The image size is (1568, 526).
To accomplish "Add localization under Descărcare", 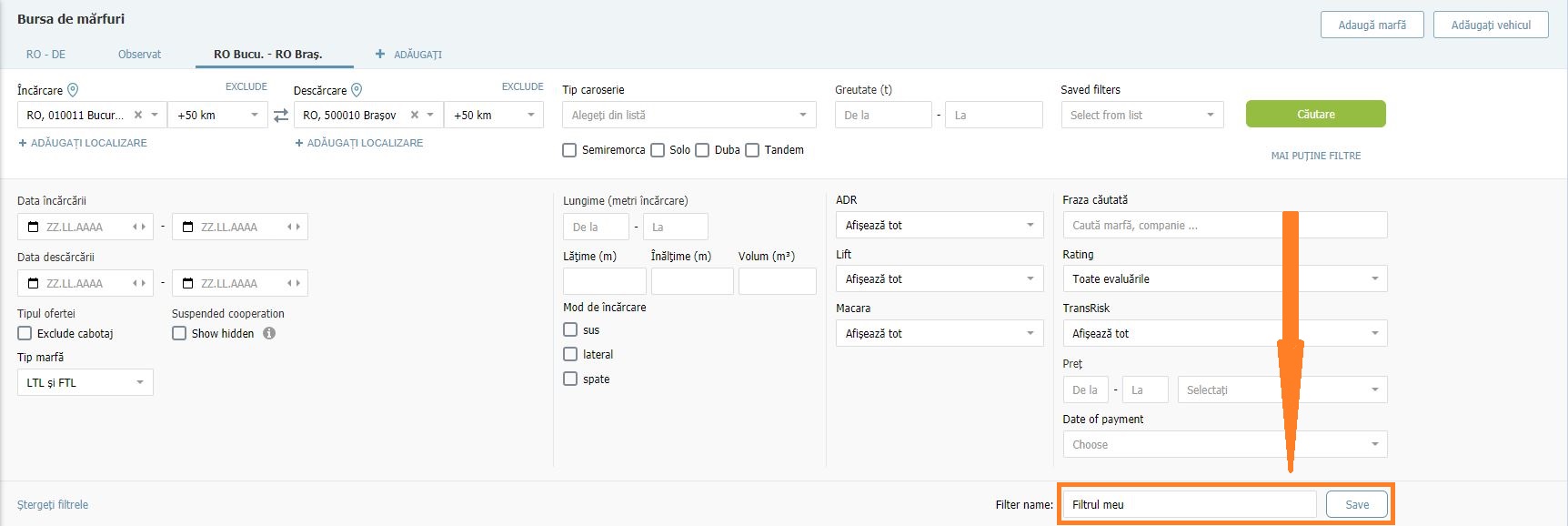I will tap(359, 143).
